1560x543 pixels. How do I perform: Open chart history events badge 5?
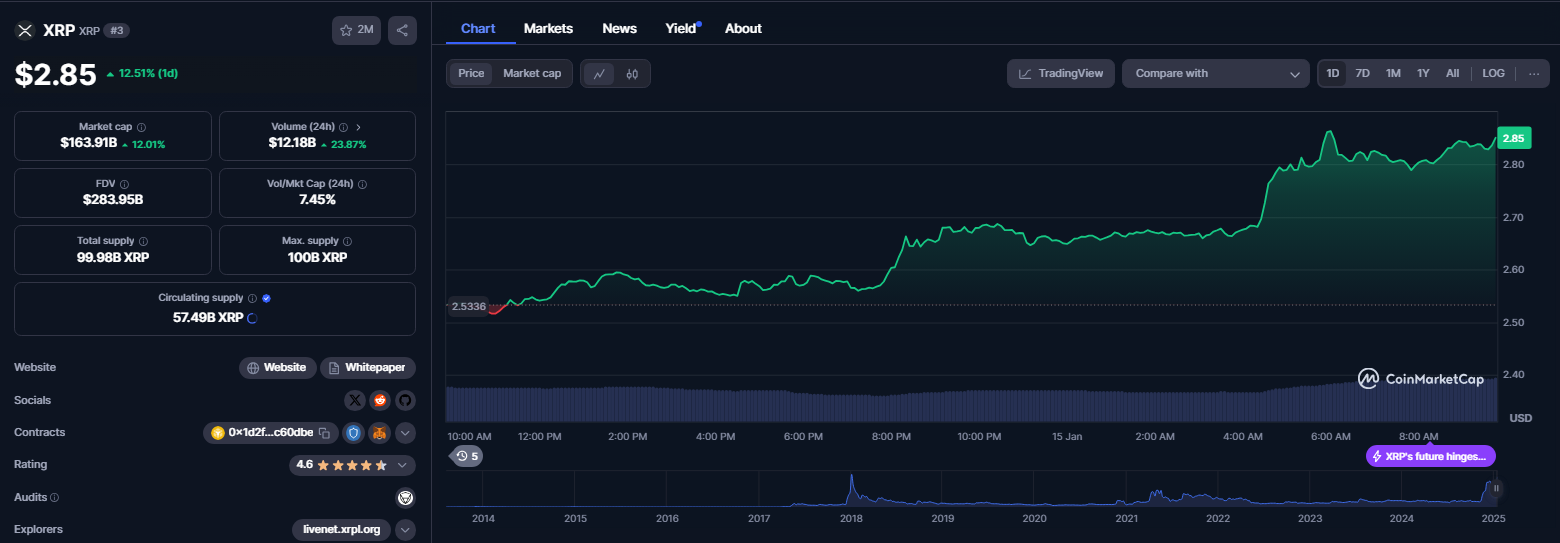coord(467,456)
